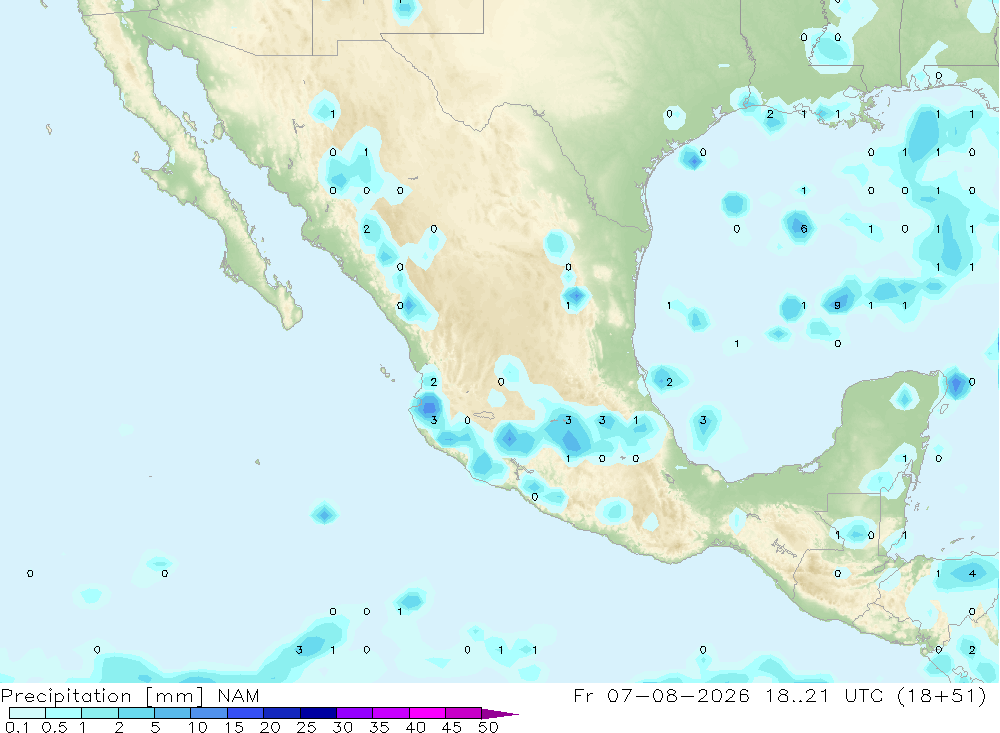Click the 'Fr 07-08-2026 18..21 UTC (18+51)' timestamp
This screenshot has width=1000, height=733.
click(780, 695)
